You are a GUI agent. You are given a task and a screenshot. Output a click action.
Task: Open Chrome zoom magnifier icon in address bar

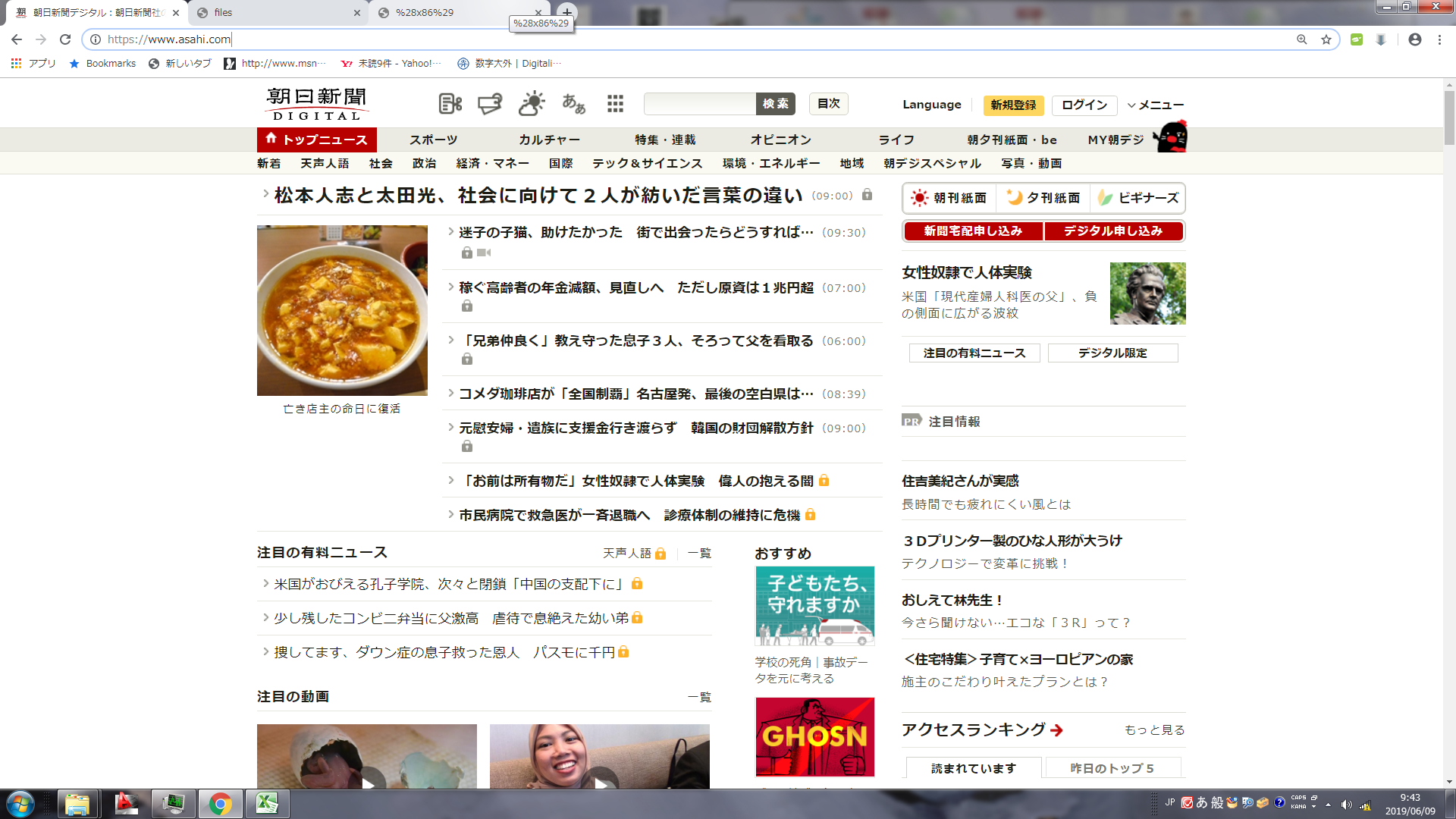tap(1302, 39)
